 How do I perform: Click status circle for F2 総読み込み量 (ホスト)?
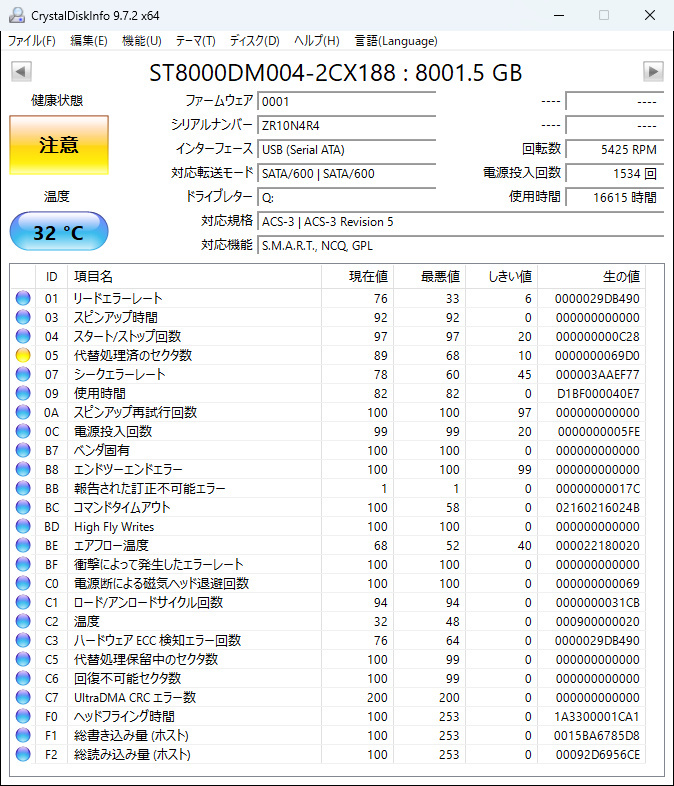coord(23,754)
